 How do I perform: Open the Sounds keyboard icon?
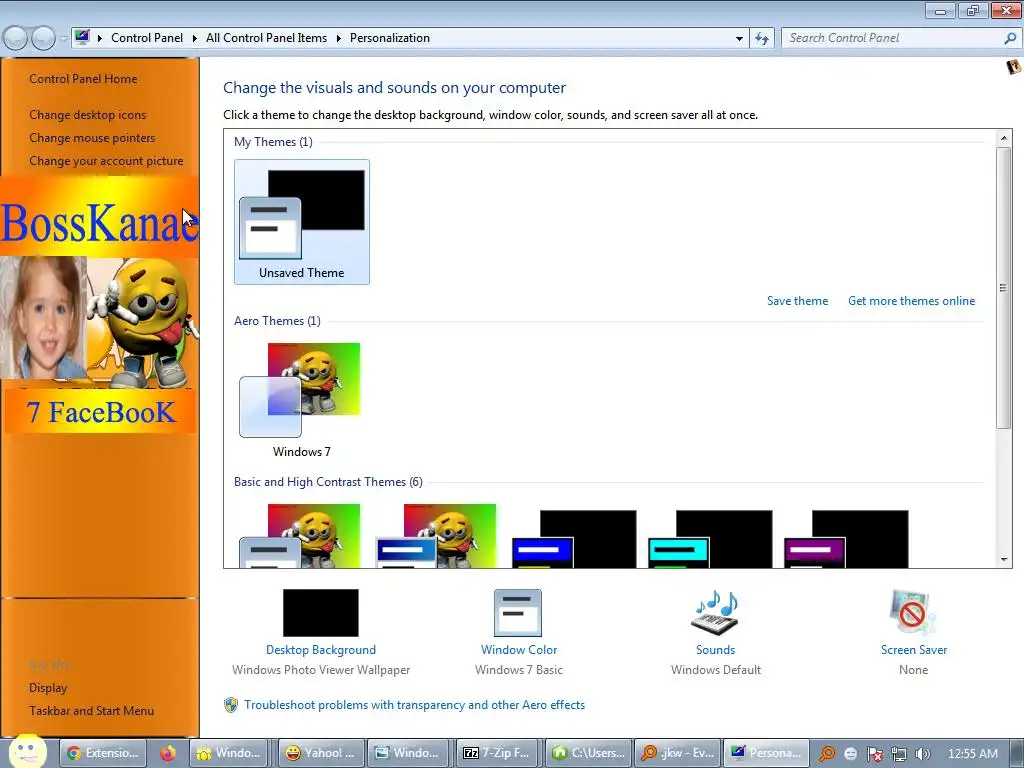click(x=715, y=613)
